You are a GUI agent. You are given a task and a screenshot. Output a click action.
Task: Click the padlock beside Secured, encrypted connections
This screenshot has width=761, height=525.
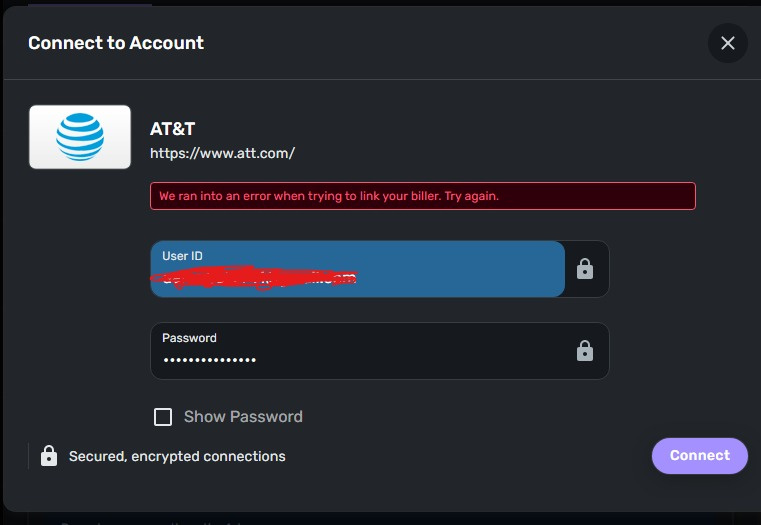coord(49,456)
